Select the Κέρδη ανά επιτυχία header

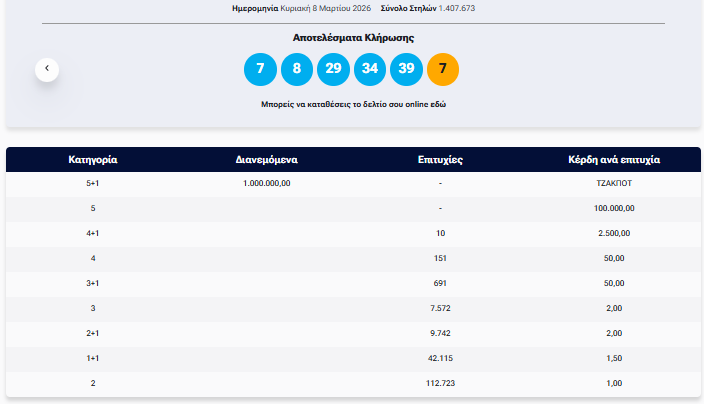click(x=614, y=160)
